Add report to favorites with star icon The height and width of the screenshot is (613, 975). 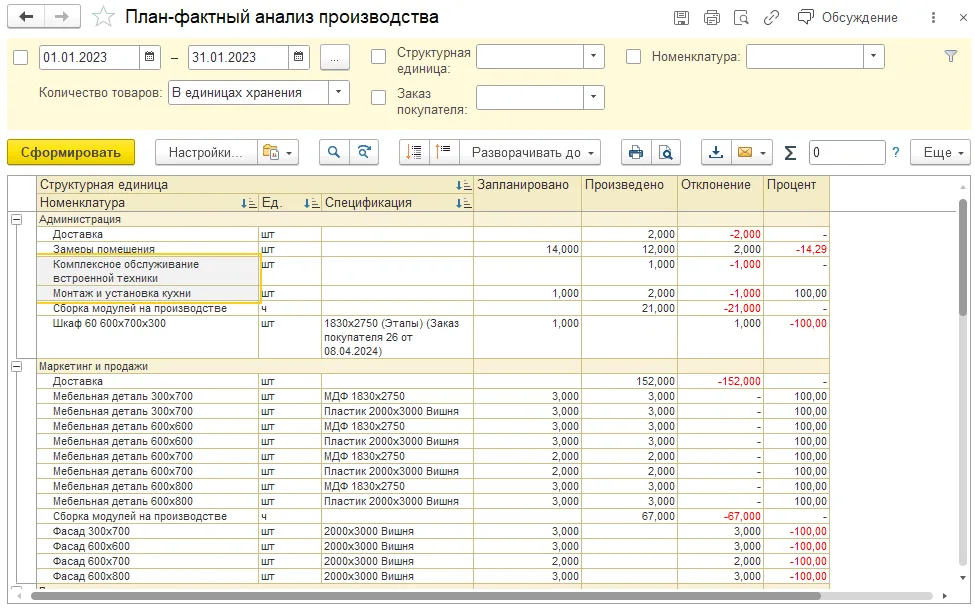coord(103,17)
